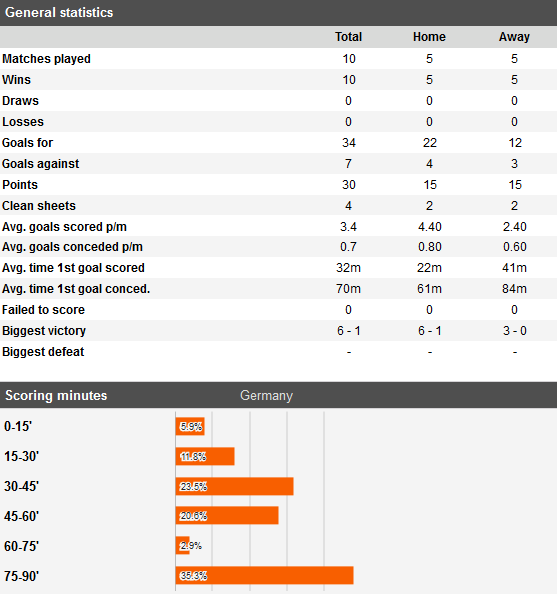Select the Biggest victory home score 6 - 1
The width and height of the screenshot is (558, 594).
click(430, 331)
